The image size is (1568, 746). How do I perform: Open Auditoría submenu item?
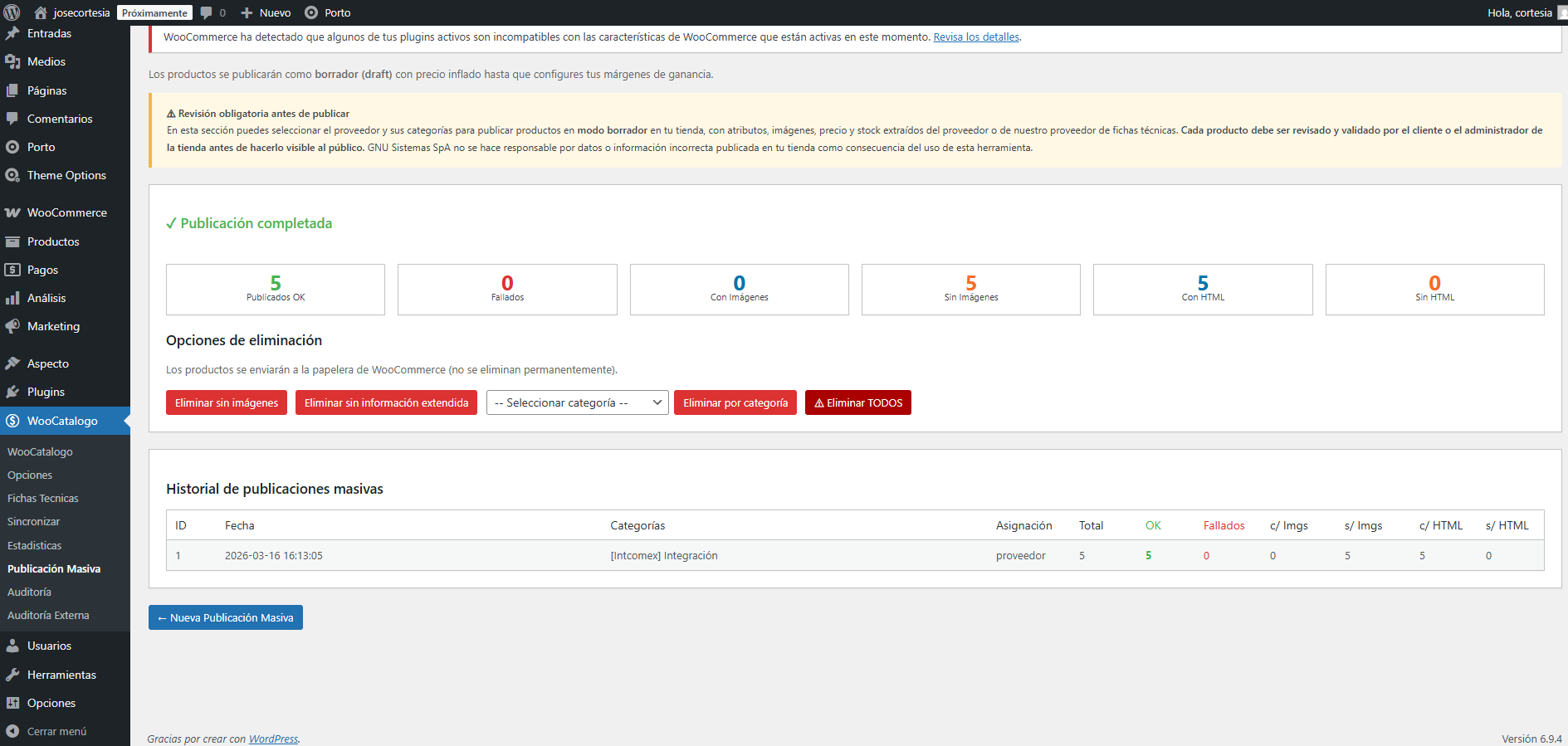point(29,592)
